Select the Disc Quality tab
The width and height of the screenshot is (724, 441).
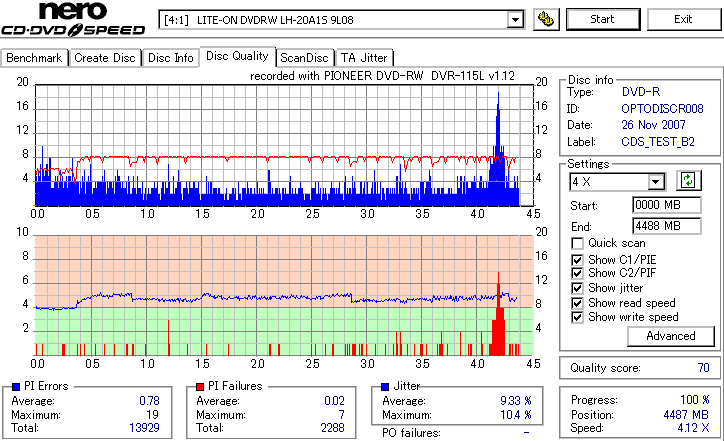237,56
